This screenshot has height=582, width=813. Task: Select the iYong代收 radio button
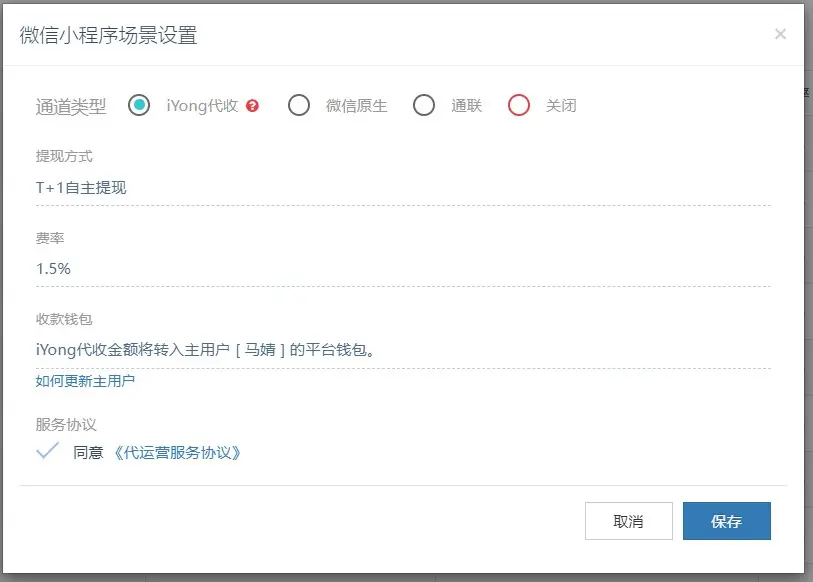tap(139, 105)
